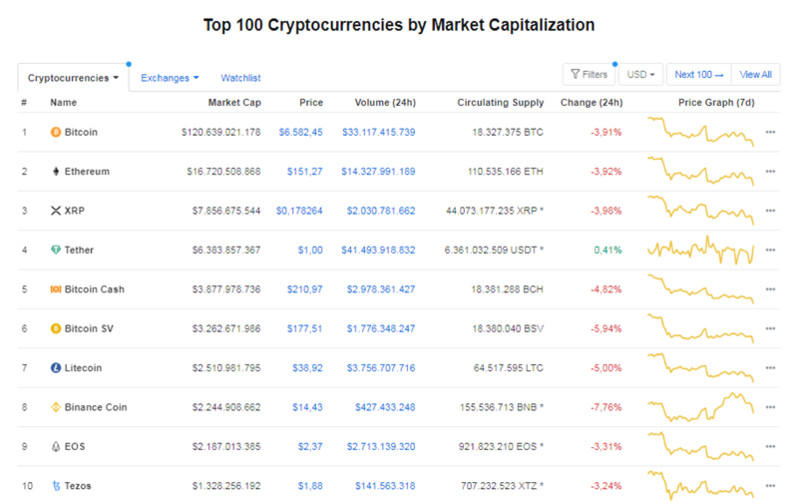Image resolution: width=798 pixels, height=504 pixels.
Task: Open the USD currency selector
Action: [641, 74]
